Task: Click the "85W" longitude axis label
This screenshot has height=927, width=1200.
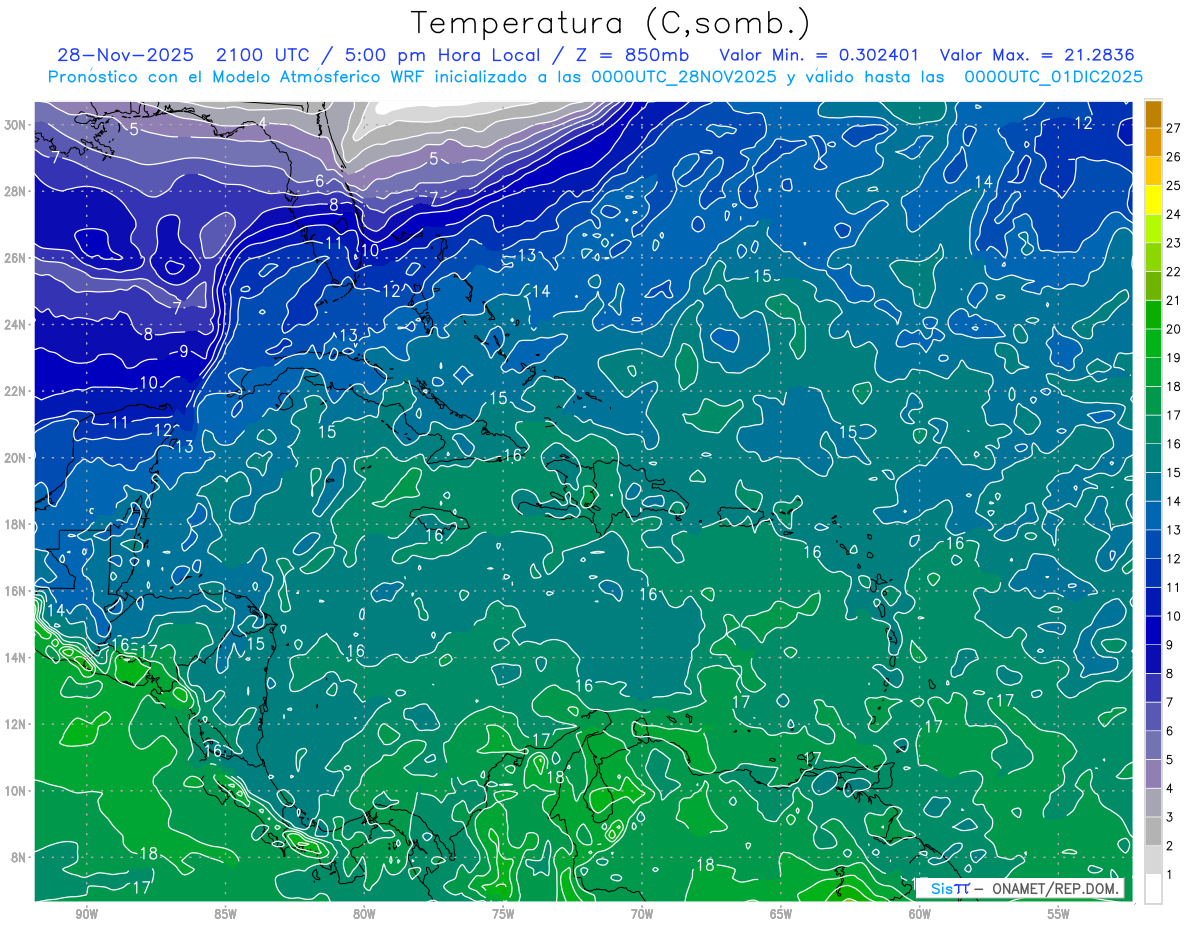Action: [x=225, y=915]
